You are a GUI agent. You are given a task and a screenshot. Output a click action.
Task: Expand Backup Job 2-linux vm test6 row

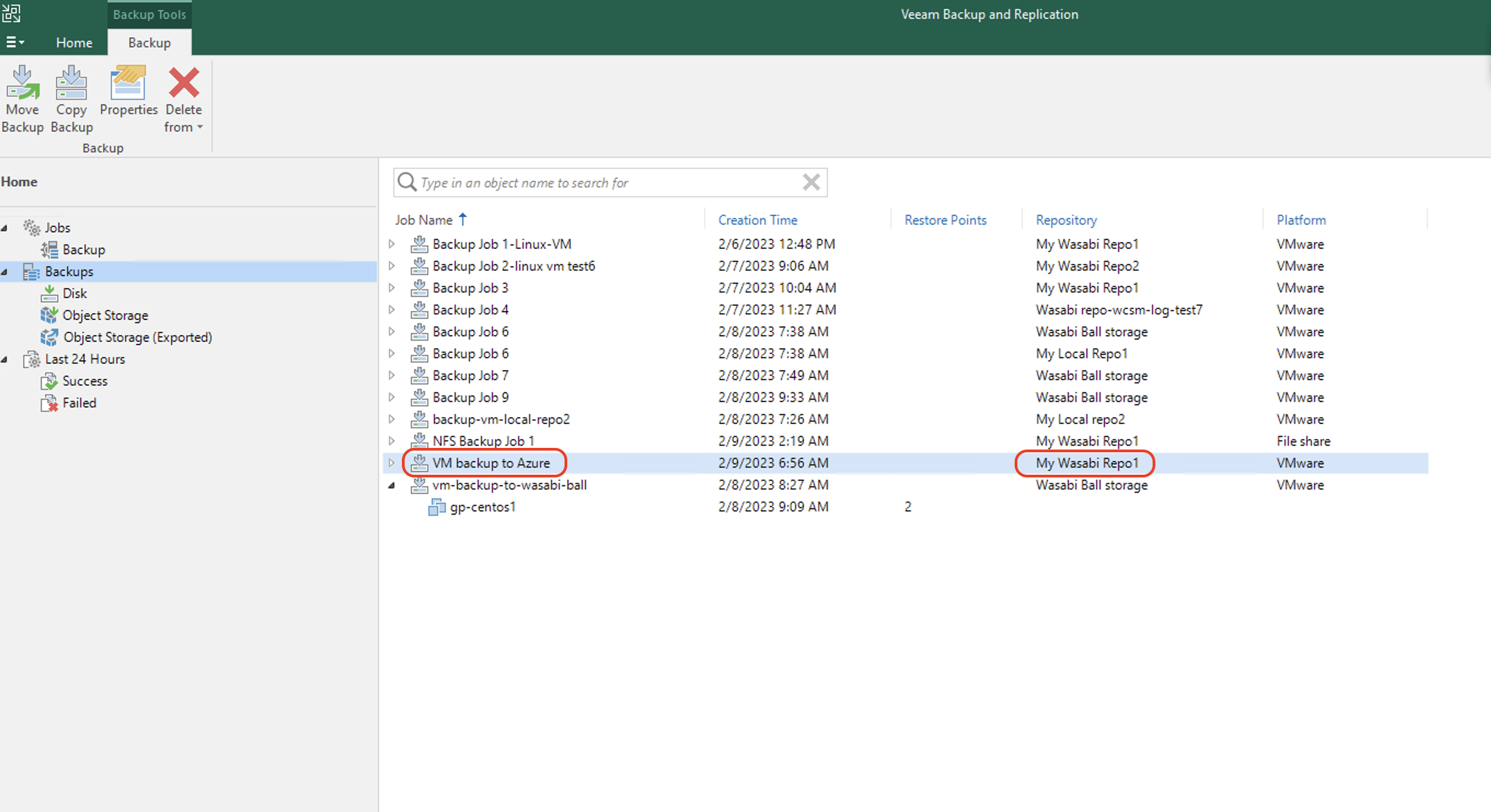[392, 266]
